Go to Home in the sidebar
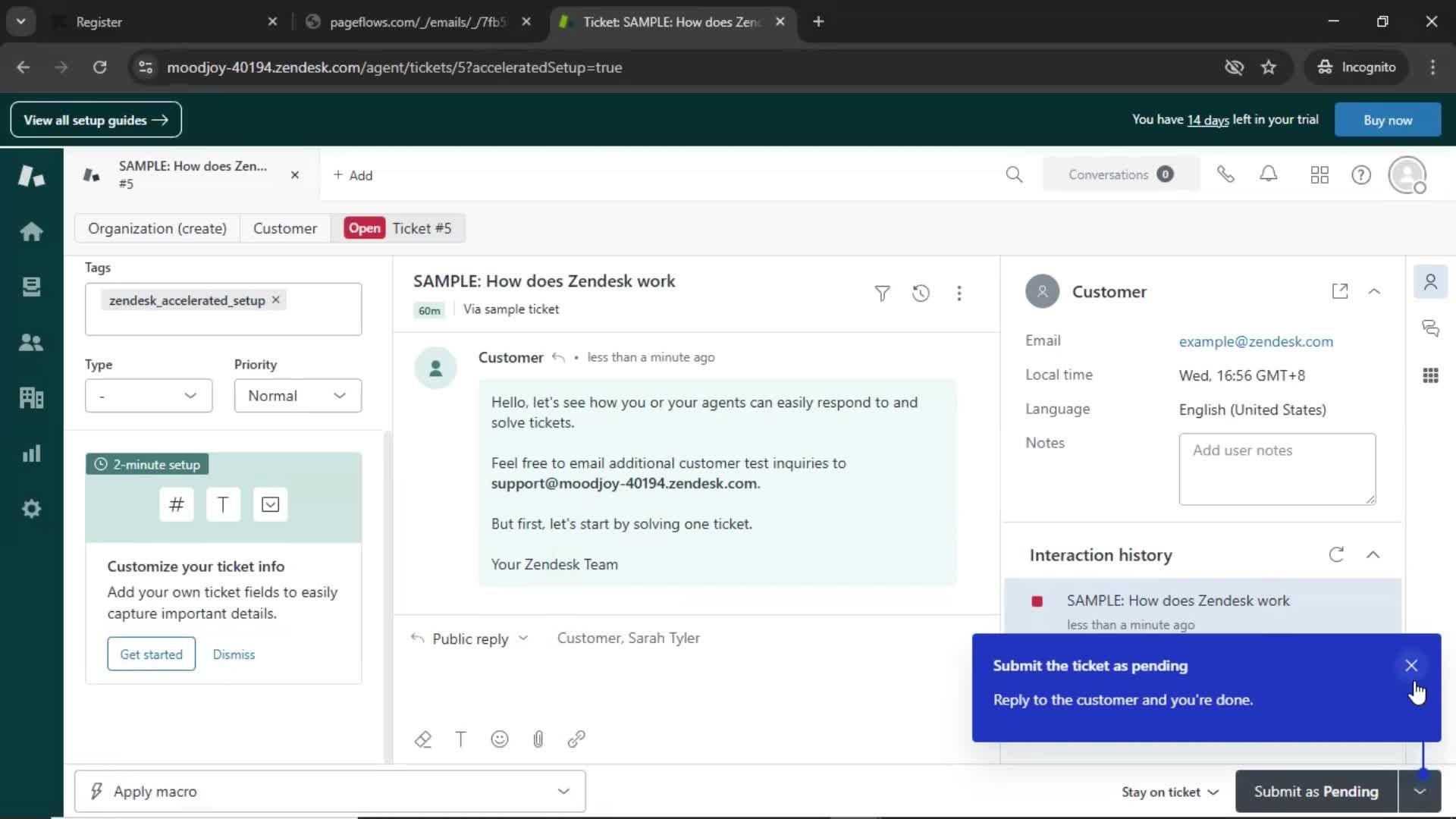Viewport: 1456px width, 819px height. [x=31, y=231]
